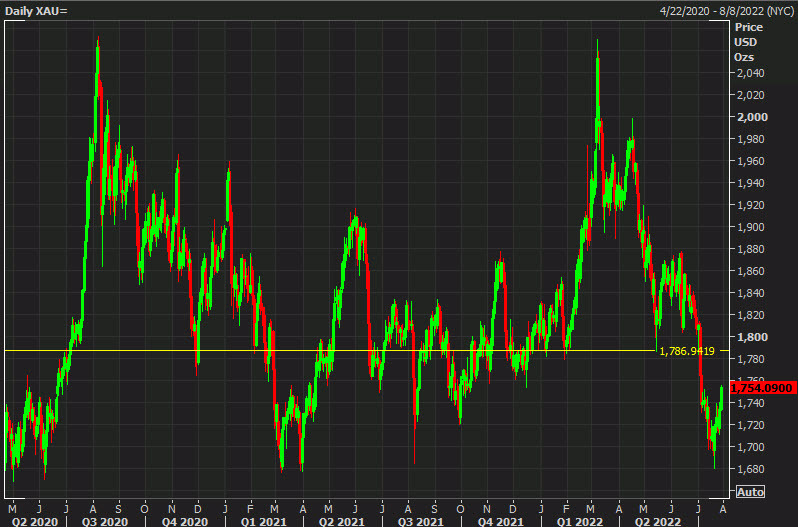Click the 2,020 price axis label
Image resolution: width=798 pixels, height=527 pixels.
[x=751, y=95]
